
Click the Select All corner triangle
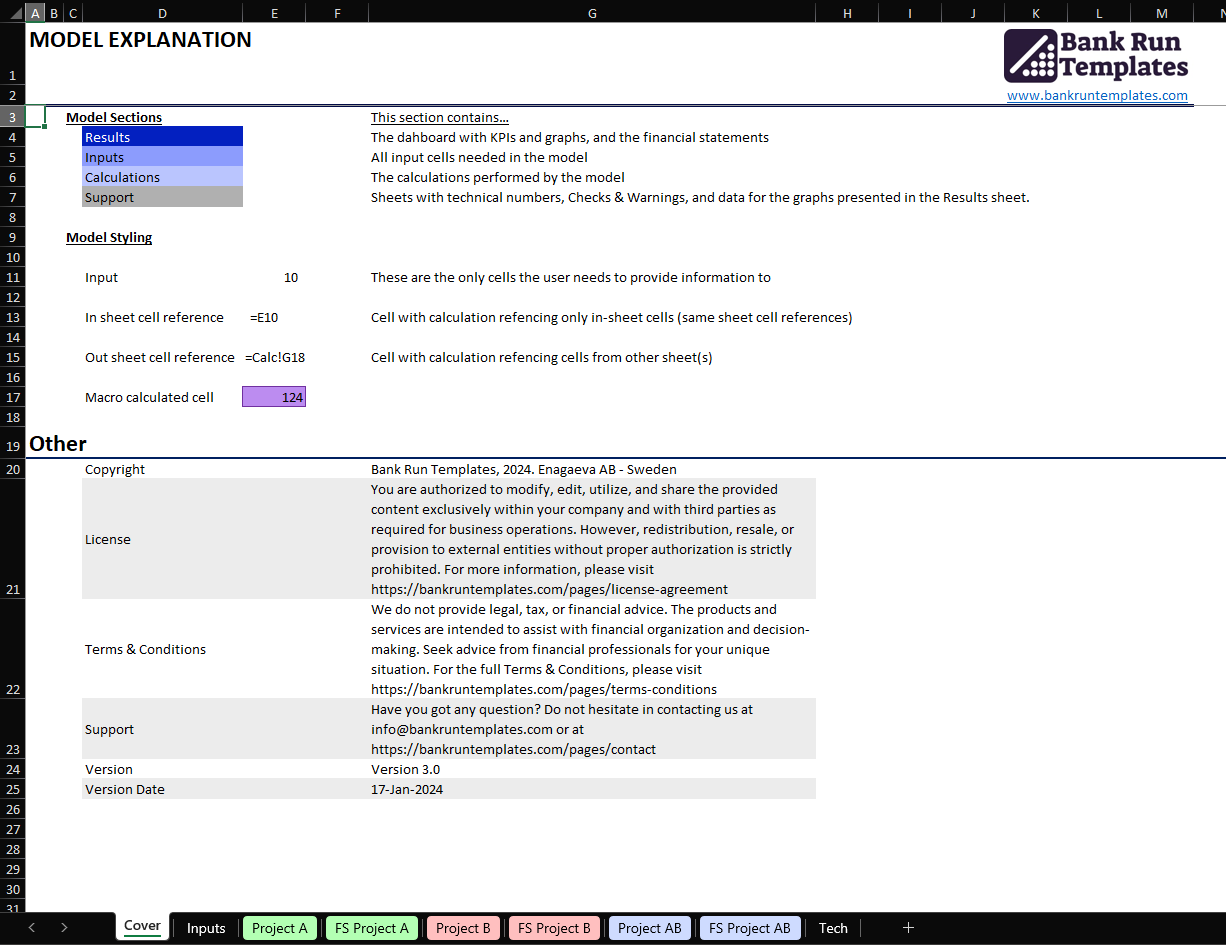click(x=12, y=13)
